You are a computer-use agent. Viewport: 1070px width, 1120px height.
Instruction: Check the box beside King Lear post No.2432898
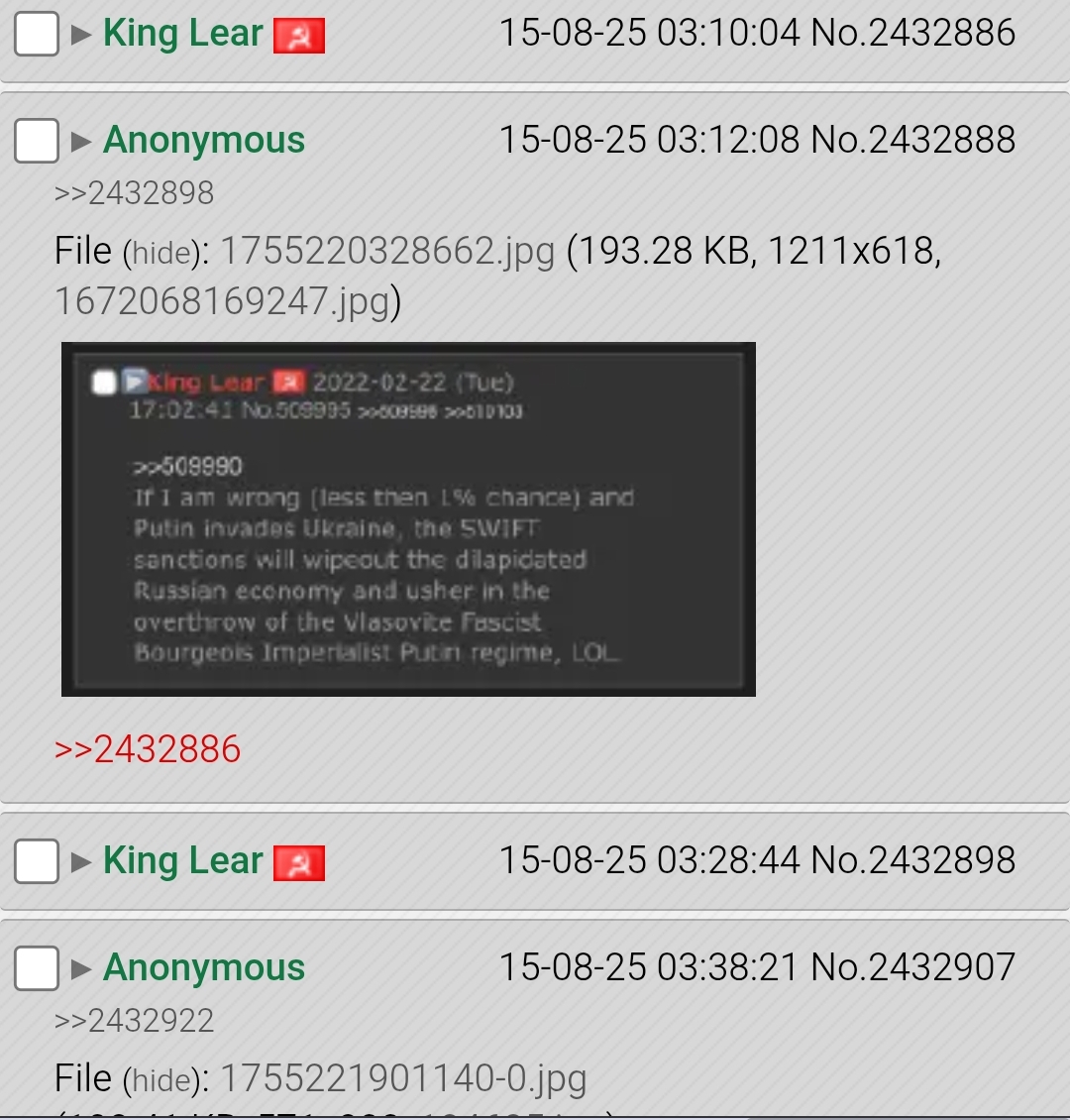coord(37,860)
